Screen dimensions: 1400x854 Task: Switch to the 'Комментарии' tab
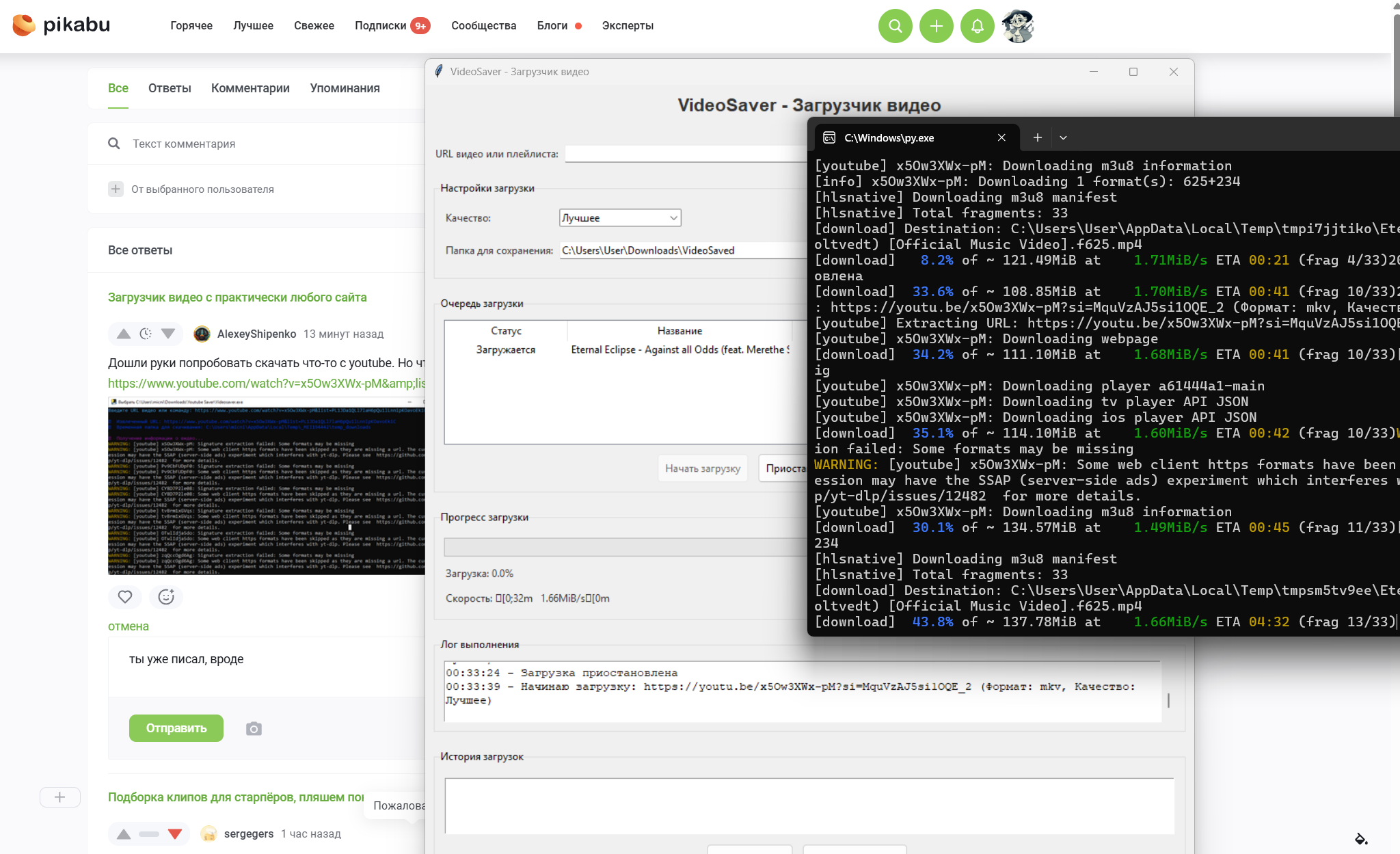(250, 88)
